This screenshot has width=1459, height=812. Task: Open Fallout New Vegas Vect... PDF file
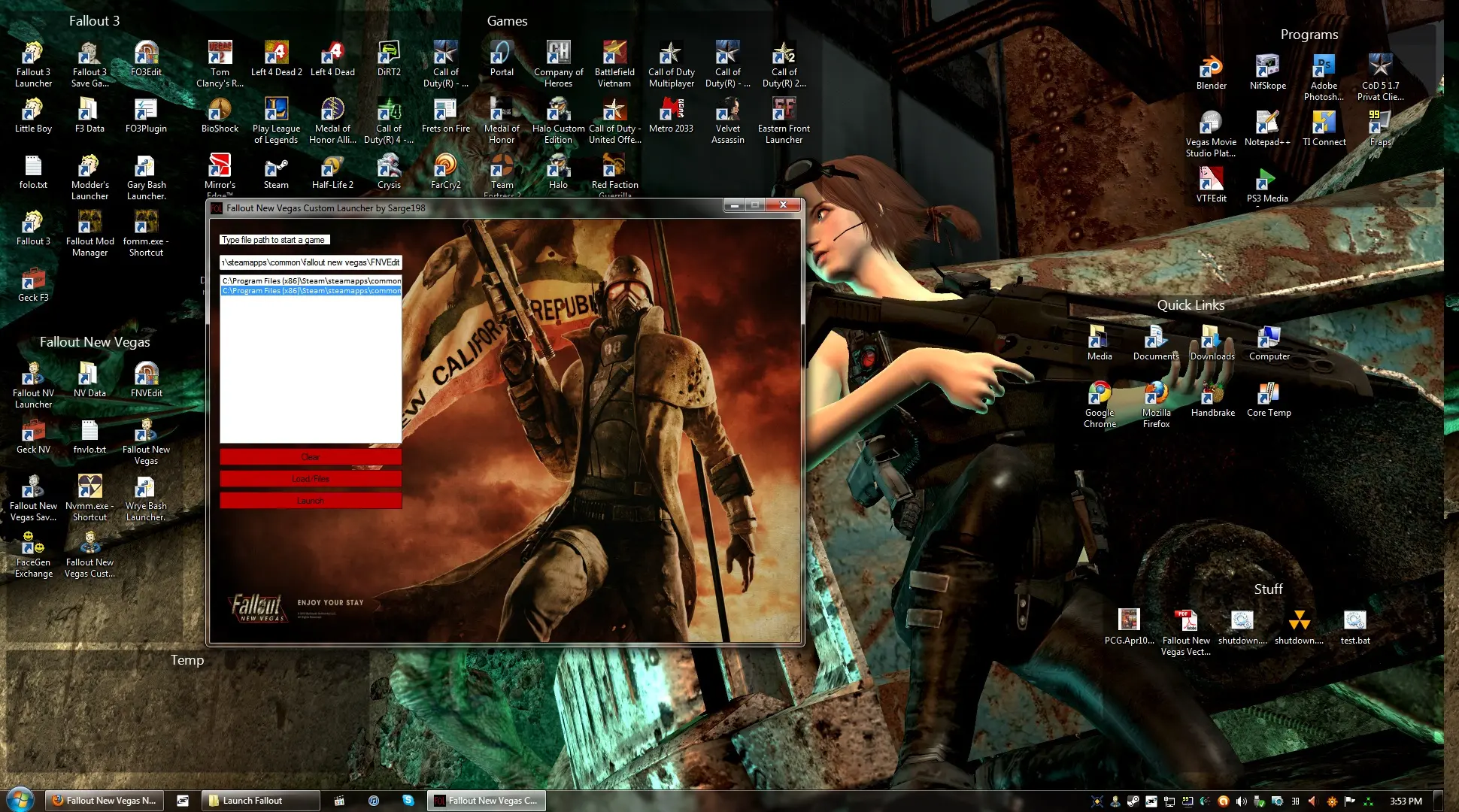(x=1185, y=632)
